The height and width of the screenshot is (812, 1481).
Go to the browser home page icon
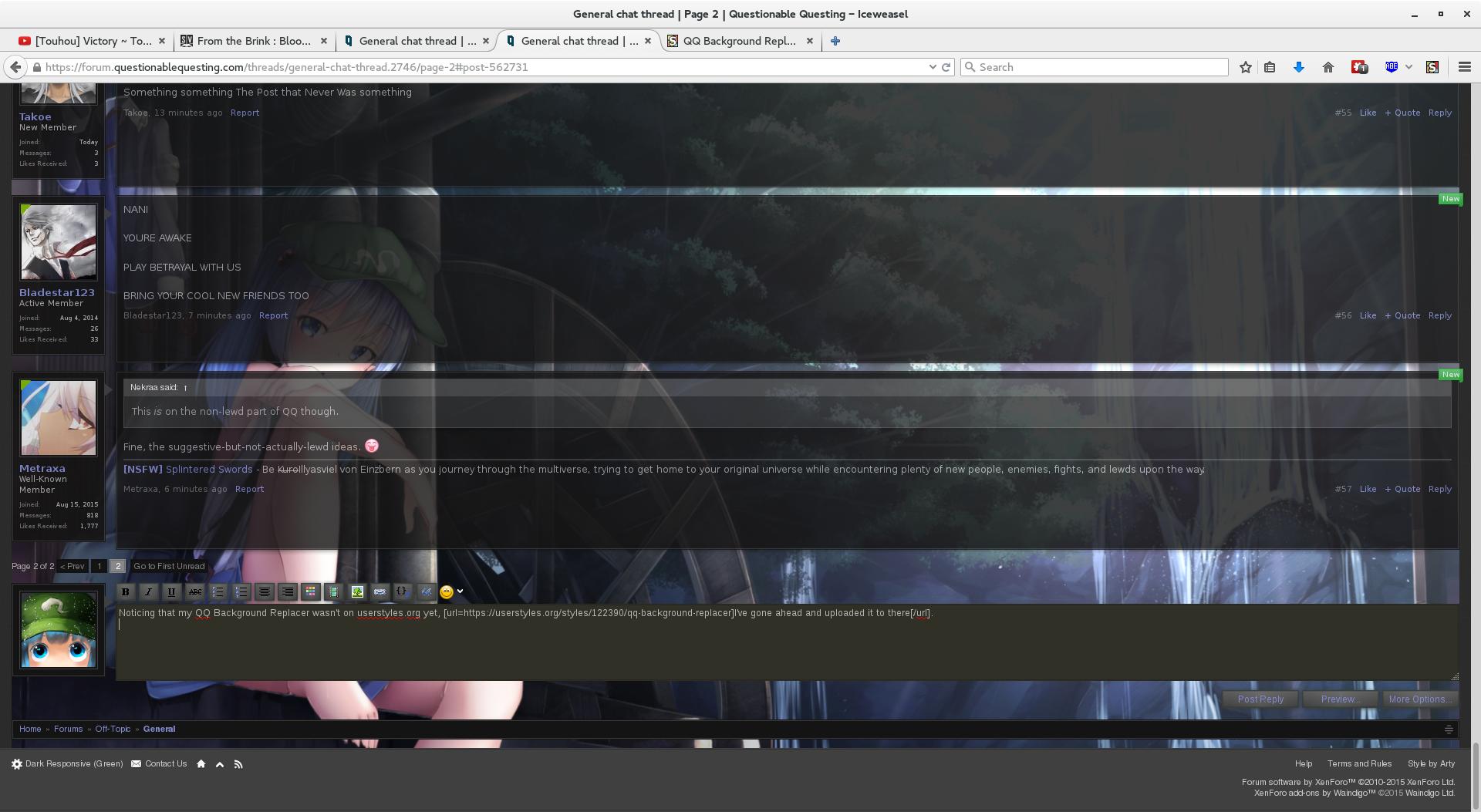tap(1328, 67)
